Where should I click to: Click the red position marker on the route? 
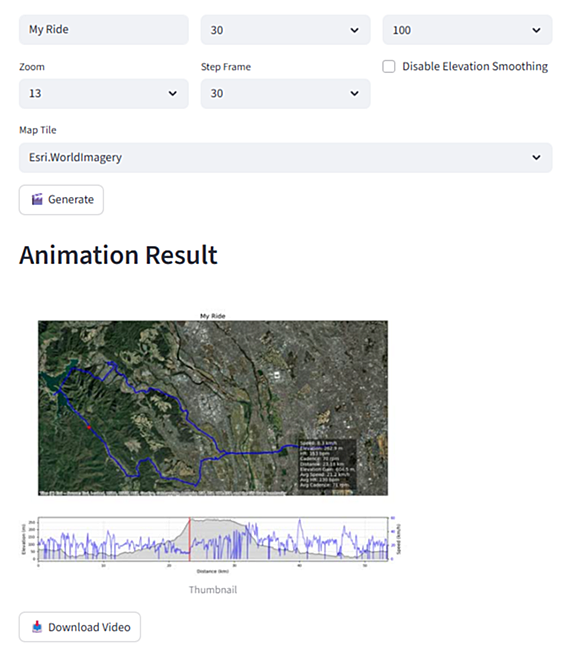pos(89,427)
